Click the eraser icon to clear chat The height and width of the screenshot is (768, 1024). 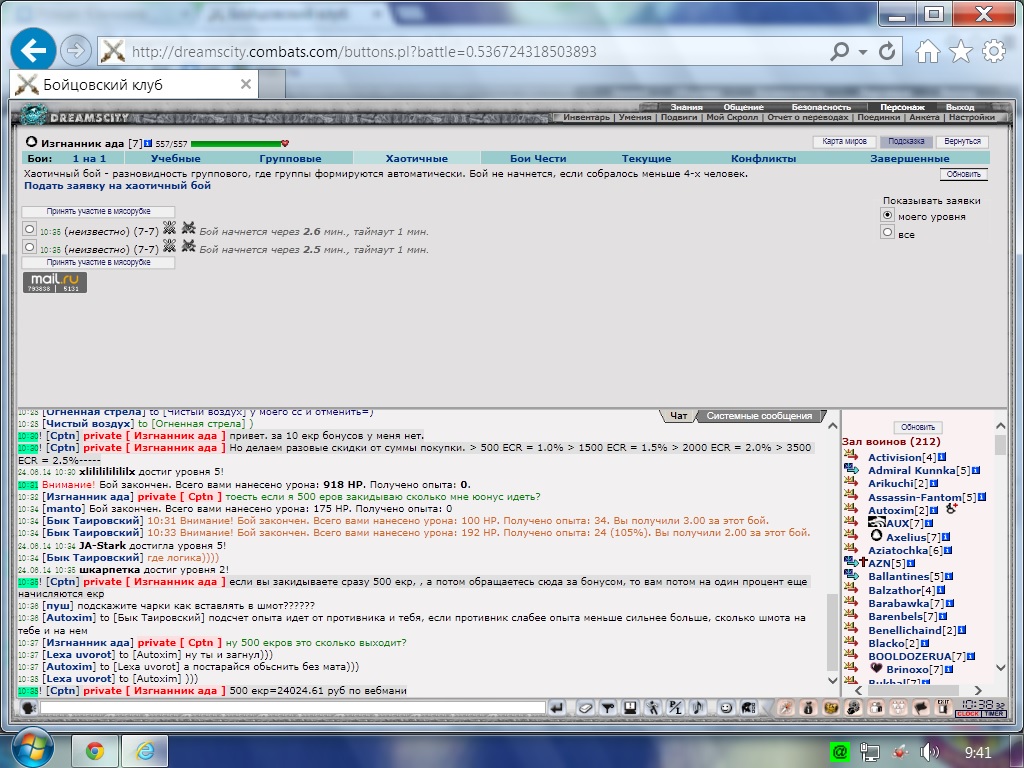click(x=586, y=708)
